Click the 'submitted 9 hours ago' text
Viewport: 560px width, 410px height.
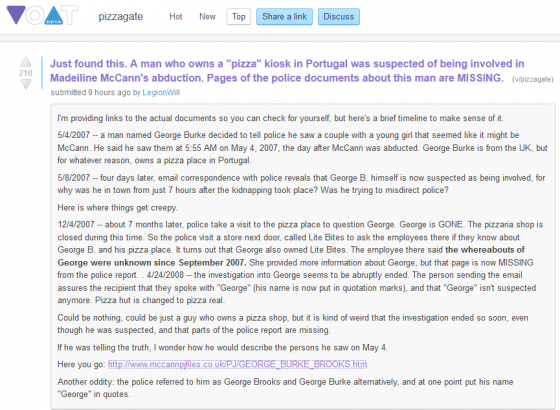click(90, 92)
